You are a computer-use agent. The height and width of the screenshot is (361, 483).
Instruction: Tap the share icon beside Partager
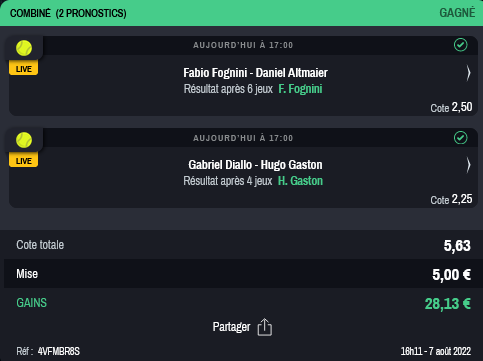(265, 327)
